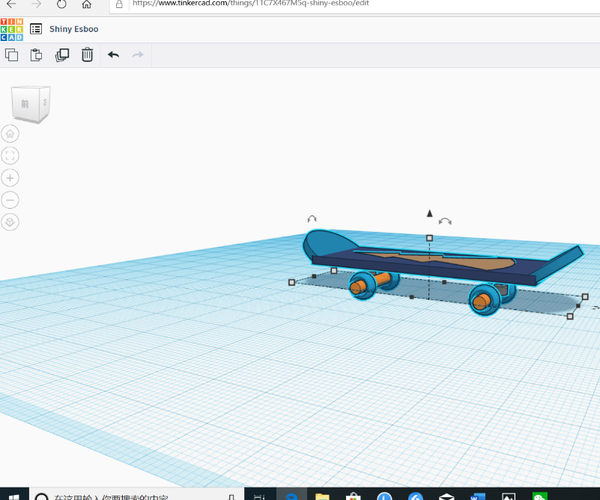
Task: Click the left rotation arrow handle
Action: tap(312, 219)
